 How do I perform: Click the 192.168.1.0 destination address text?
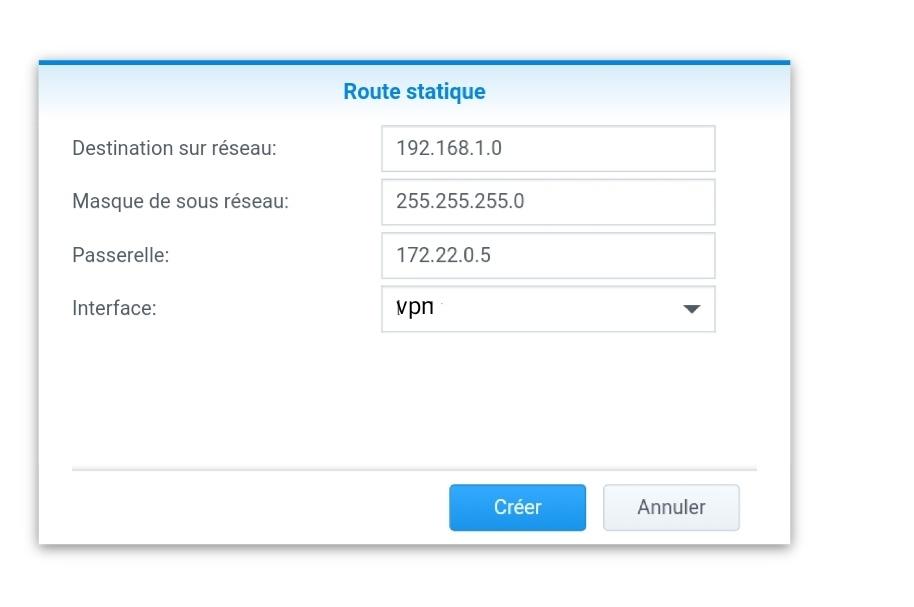(449, 148)
